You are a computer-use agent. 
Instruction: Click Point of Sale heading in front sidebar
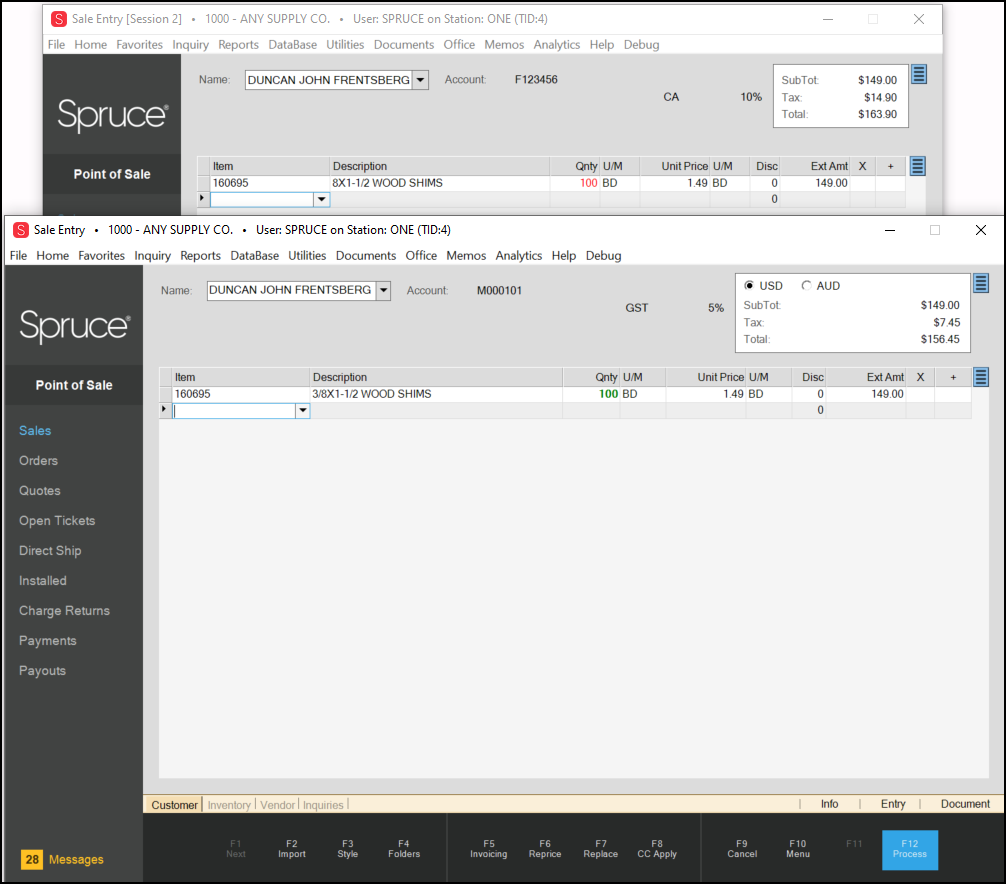[74, 385]
